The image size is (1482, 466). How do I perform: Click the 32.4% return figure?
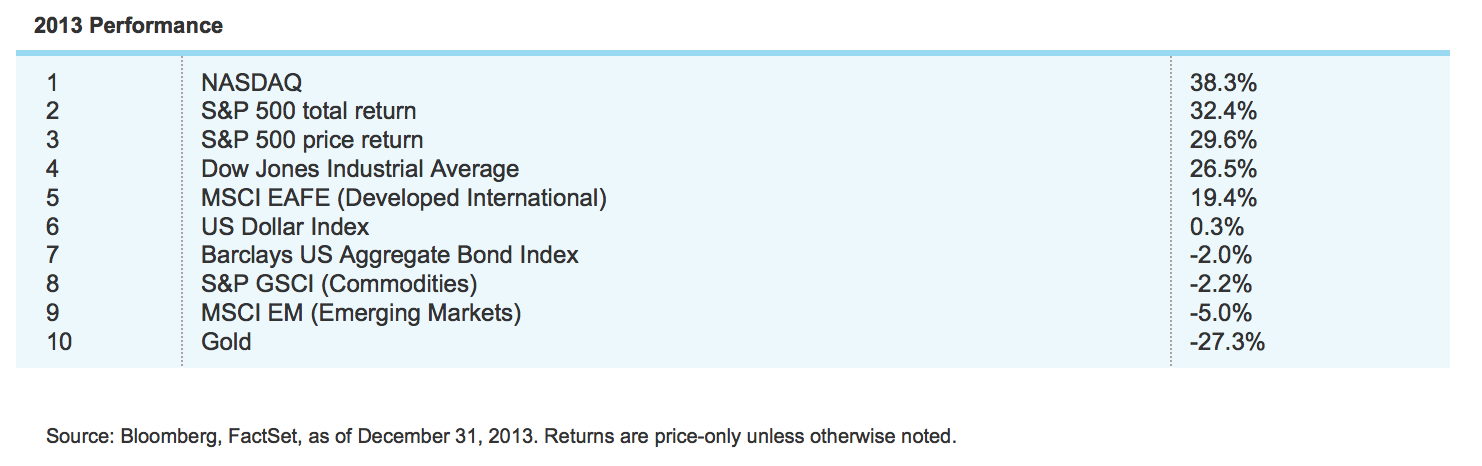(1223, 111)
